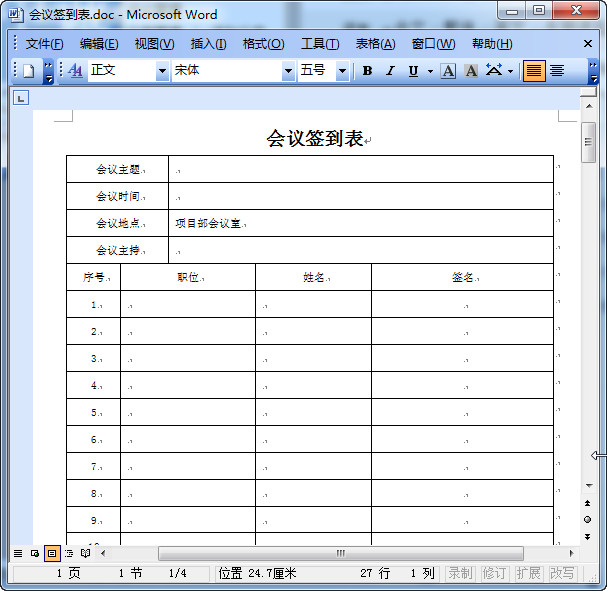Click horizontal scrollbar right arrow

pos(571,553)
